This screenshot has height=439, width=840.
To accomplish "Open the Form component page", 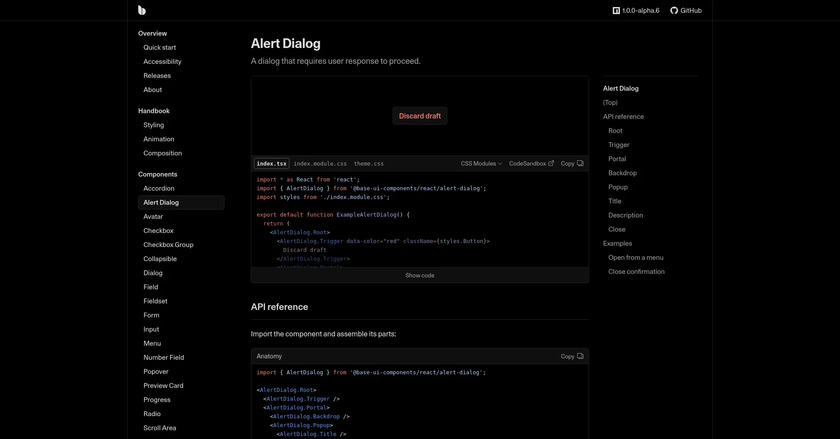I will point(152,315).
